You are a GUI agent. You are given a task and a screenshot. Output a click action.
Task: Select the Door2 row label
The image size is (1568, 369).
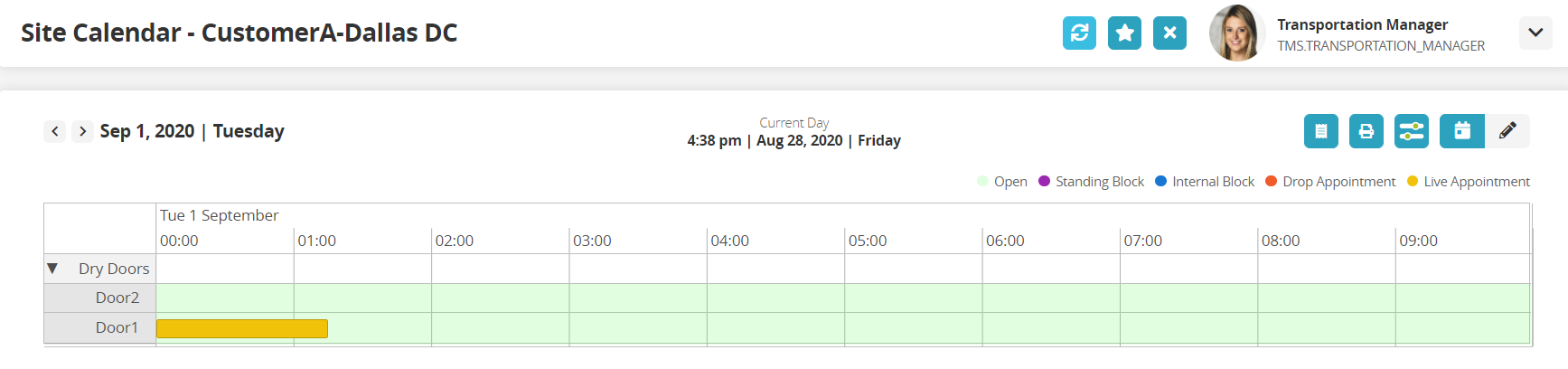[x=117, y=298]
